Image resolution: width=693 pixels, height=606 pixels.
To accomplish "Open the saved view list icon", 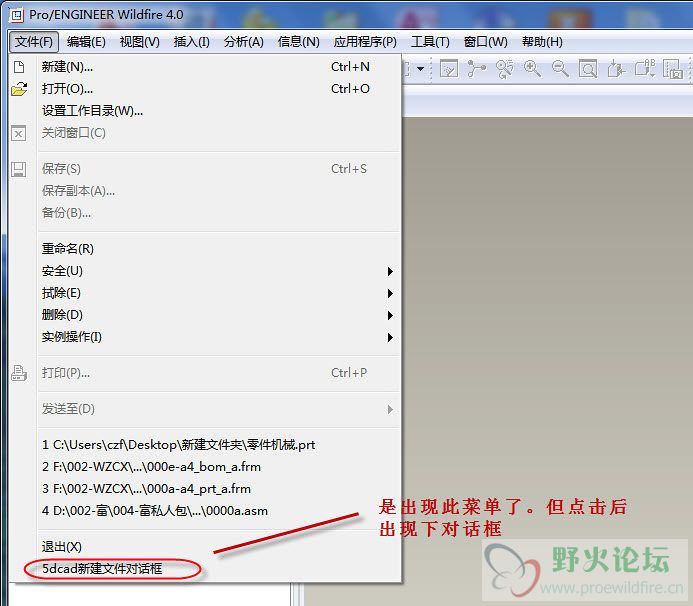I will click(644, 69).
